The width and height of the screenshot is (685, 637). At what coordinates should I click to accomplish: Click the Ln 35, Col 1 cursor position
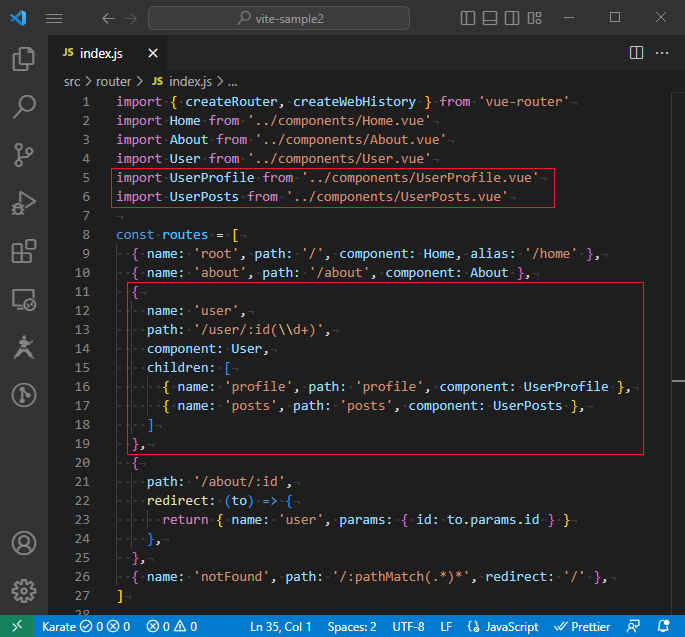(x=280, y=627)
